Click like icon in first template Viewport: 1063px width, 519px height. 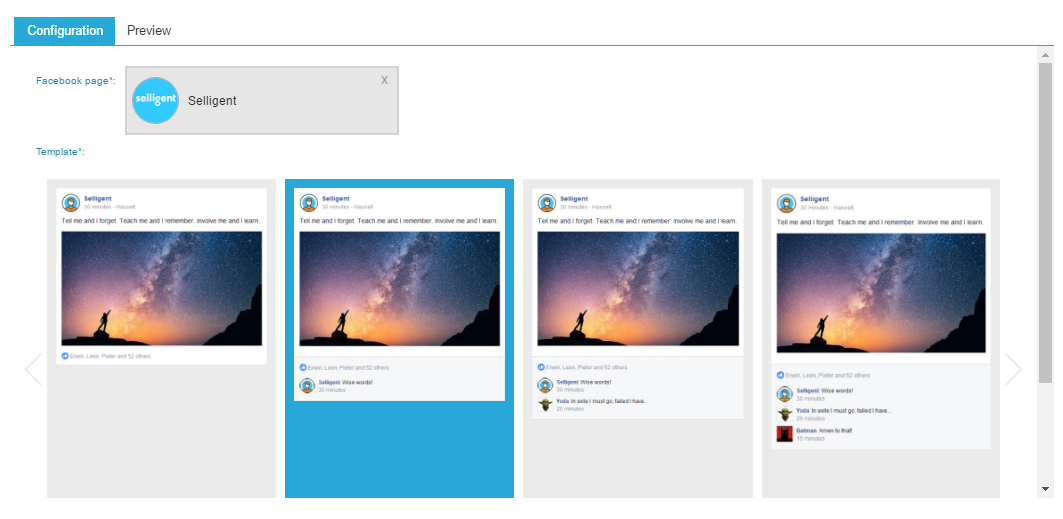tap(65, 356)
